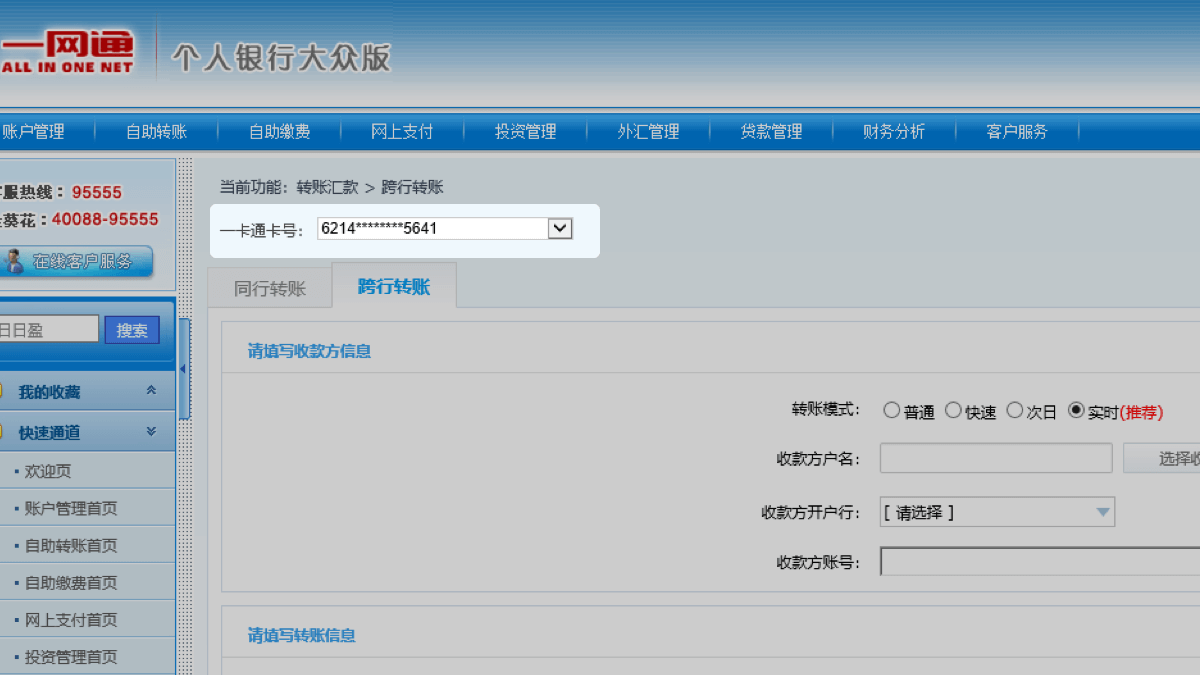Open the 投资管理 navigation menu
Viewport: 1200px width, 675px height.
pos(525,131)
